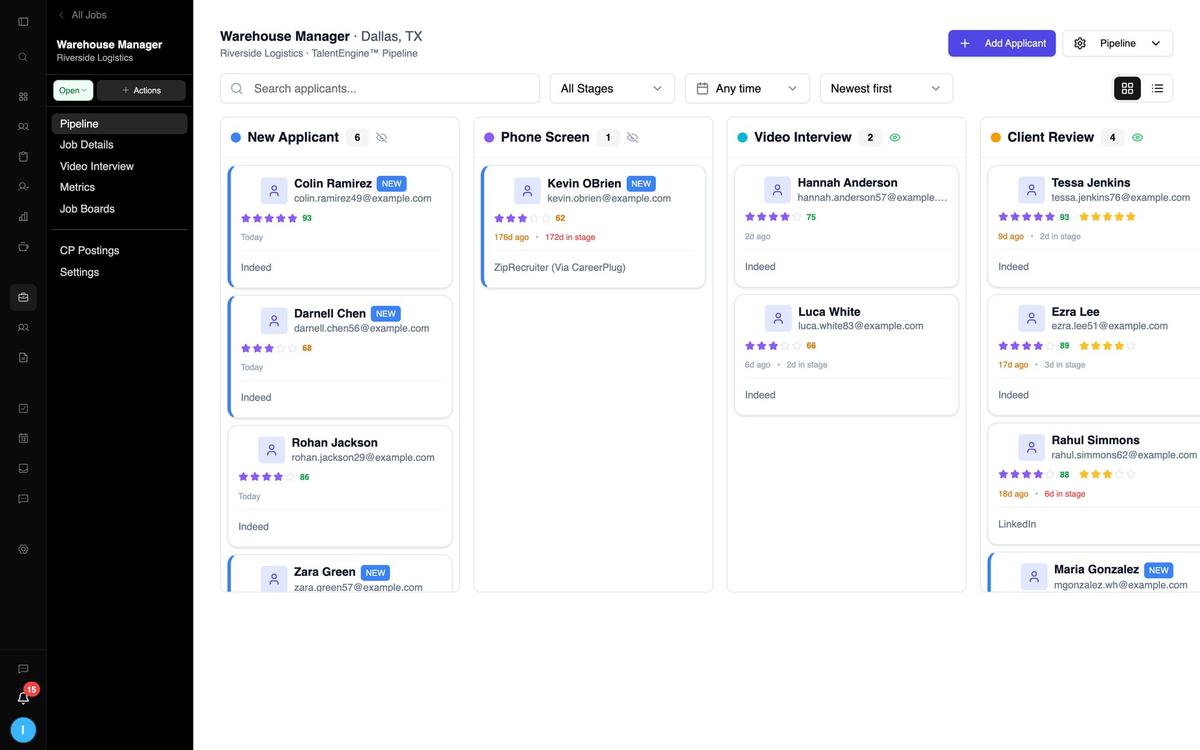Open Maria Gonzalez's applicant name
The height and width of the screenshot is (750, 1200).
pos(1096,570)
